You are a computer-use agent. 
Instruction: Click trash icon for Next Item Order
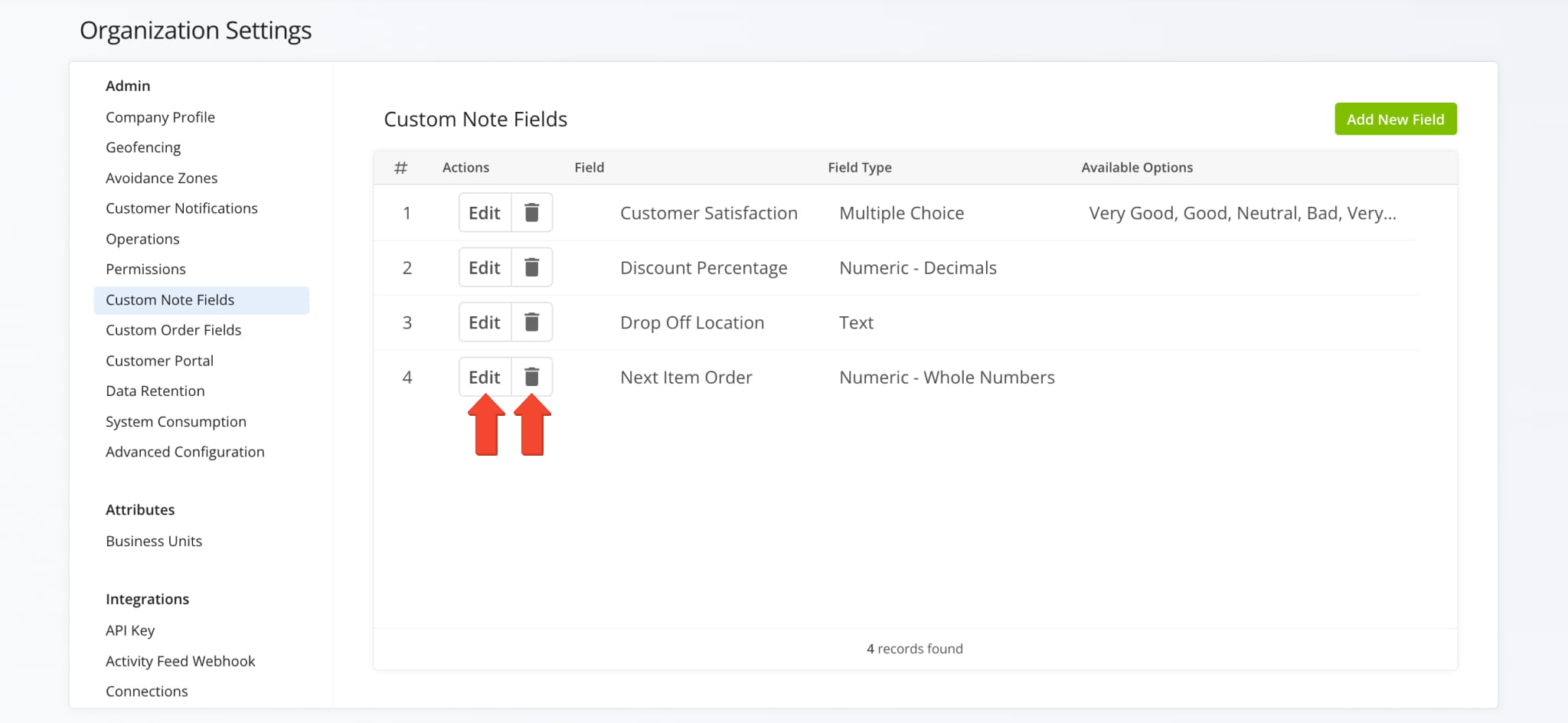coord(532,377)
